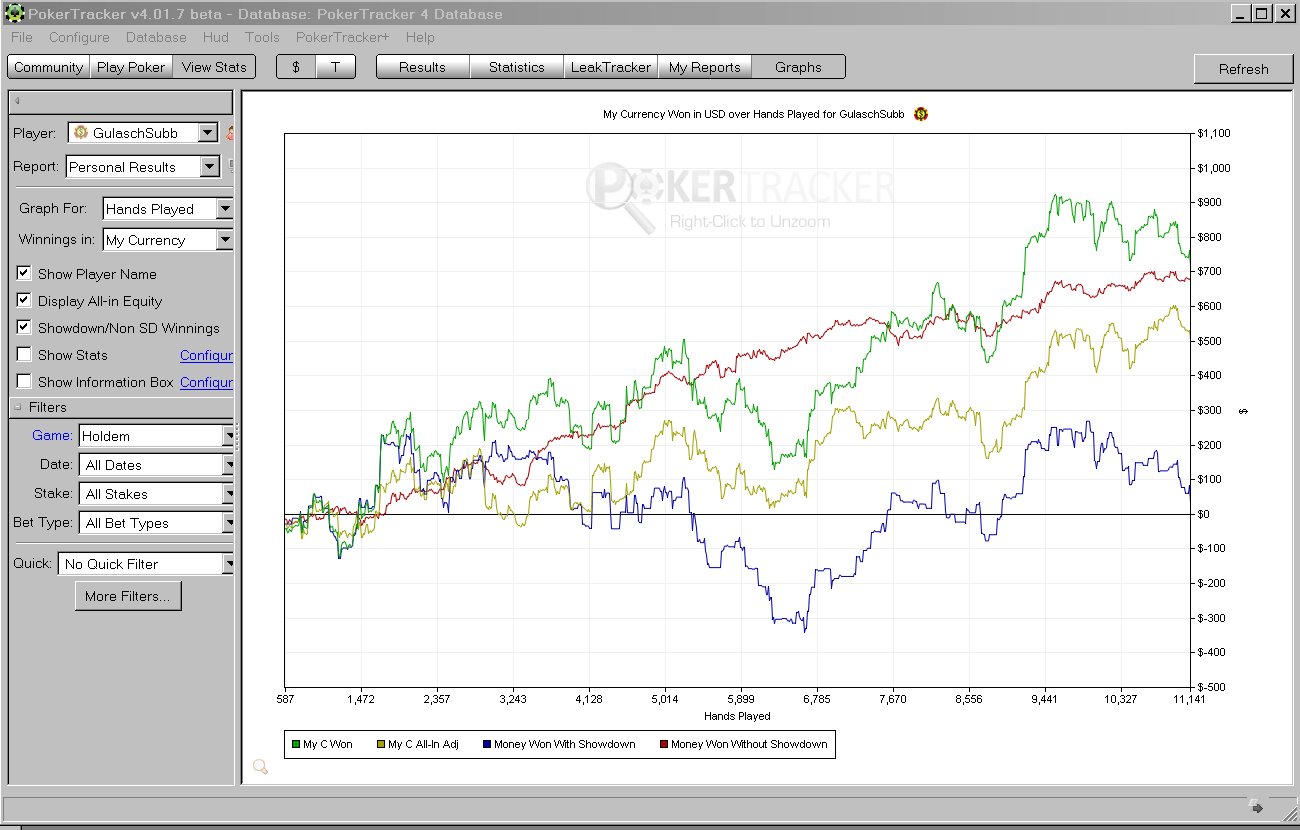
Task: Collapse the sidebar using the left arrow
Action: point(17,101)
